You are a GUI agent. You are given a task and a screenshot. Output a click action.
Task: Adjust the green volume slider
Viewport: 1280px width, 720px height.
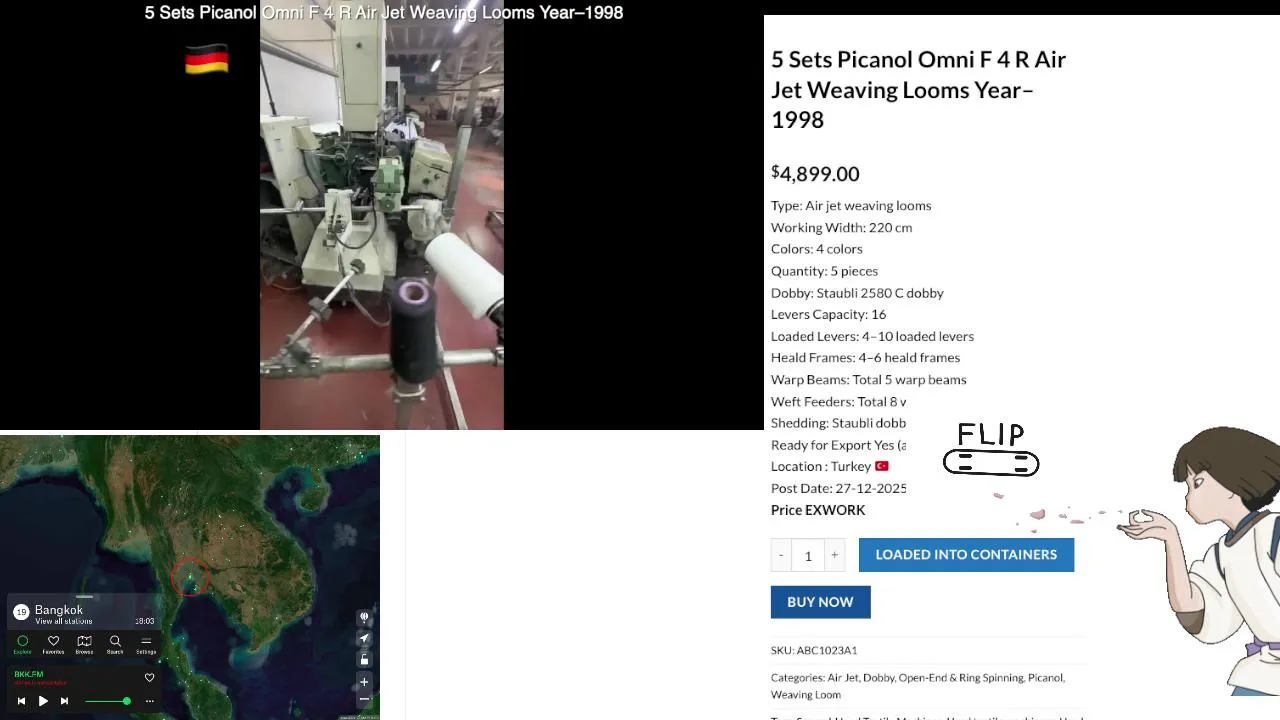[x=107, y=701]
